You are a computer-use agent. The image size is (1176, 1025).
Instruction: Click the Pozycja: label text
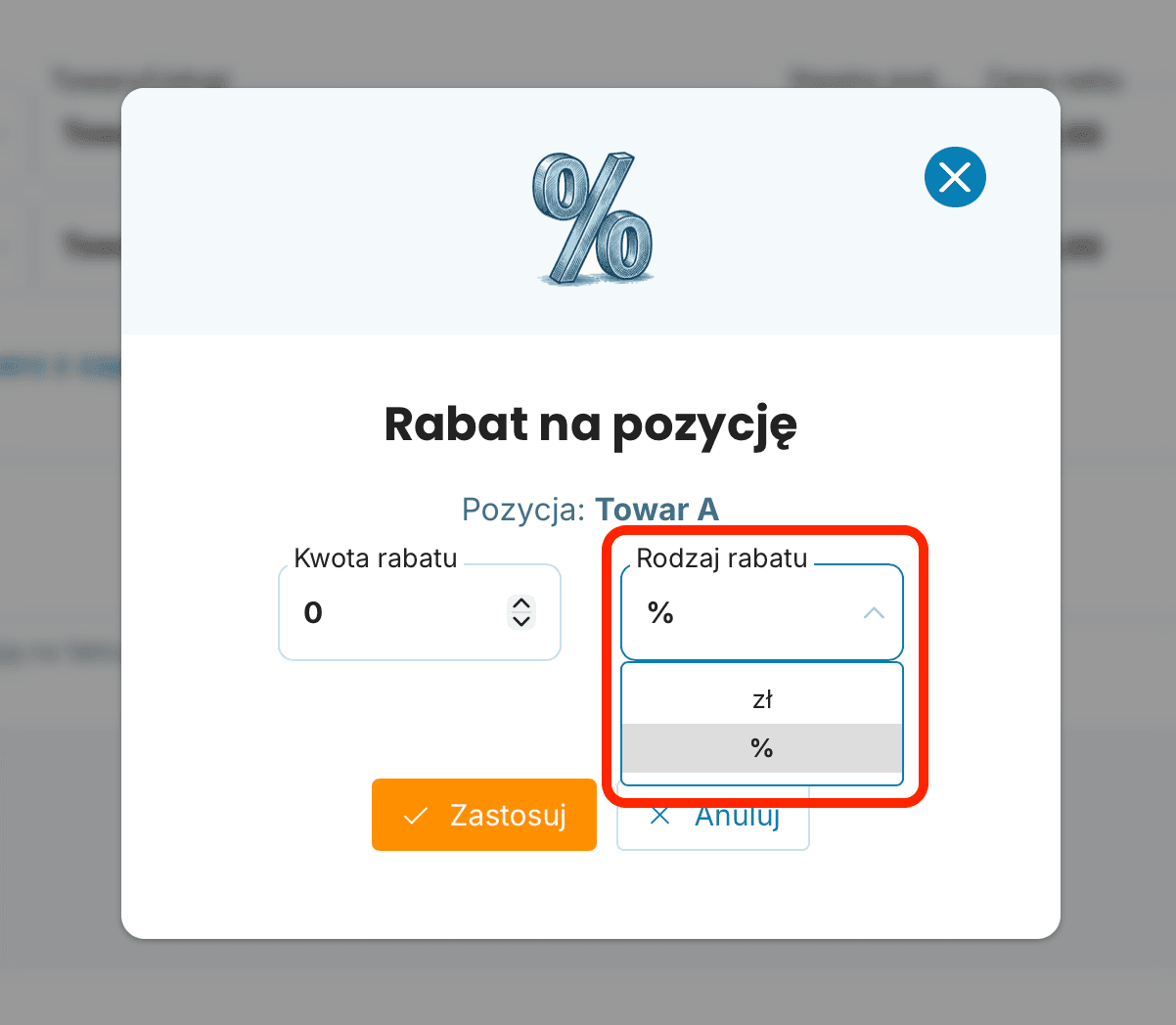[x=523, y=510]
